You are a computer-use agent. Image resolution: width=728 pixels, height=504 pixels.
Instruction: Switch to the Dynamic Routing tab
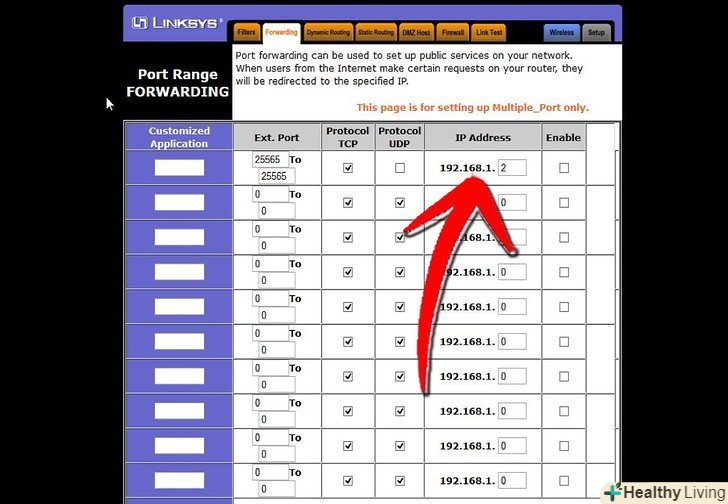(x=328, y=32)
